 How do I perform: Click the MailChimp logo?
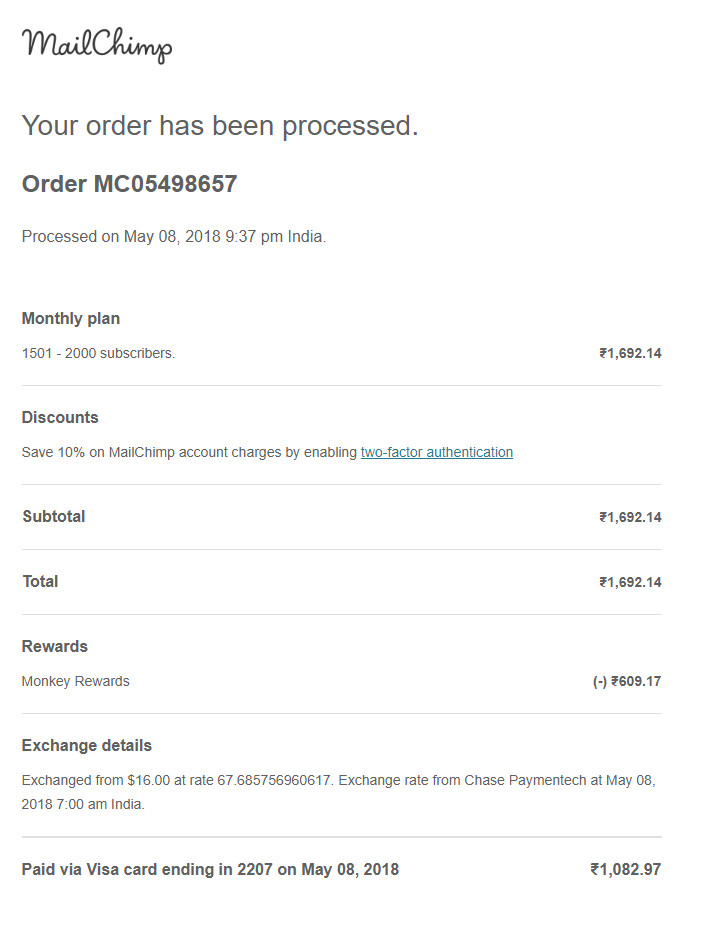click(x=97, y=45)
